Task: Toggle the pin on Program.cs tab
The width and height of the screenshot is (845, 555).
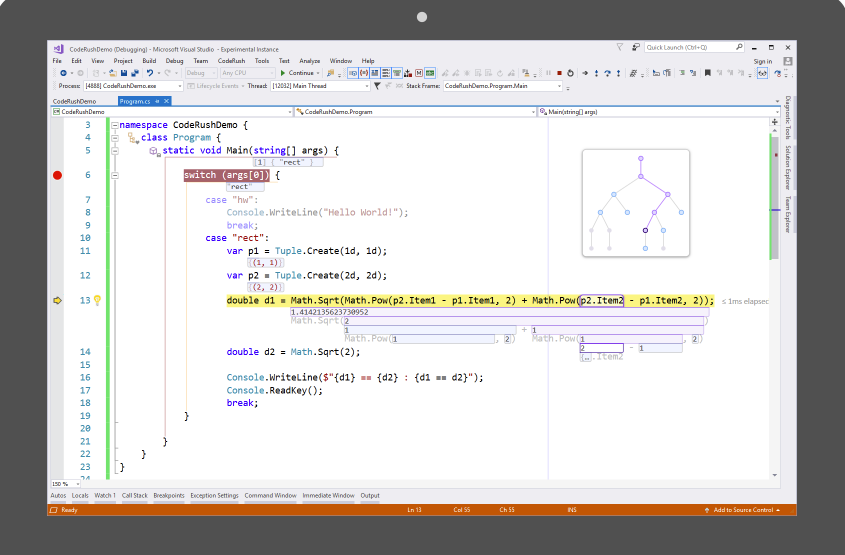Action: pyautogui.click(x=157, y=101)
